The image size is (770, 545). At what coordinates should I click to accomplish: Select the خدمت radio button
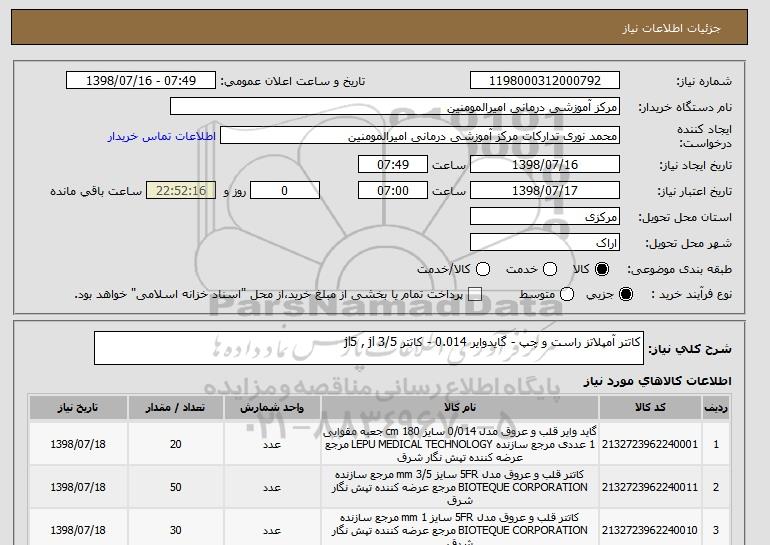tap(550, 269)
